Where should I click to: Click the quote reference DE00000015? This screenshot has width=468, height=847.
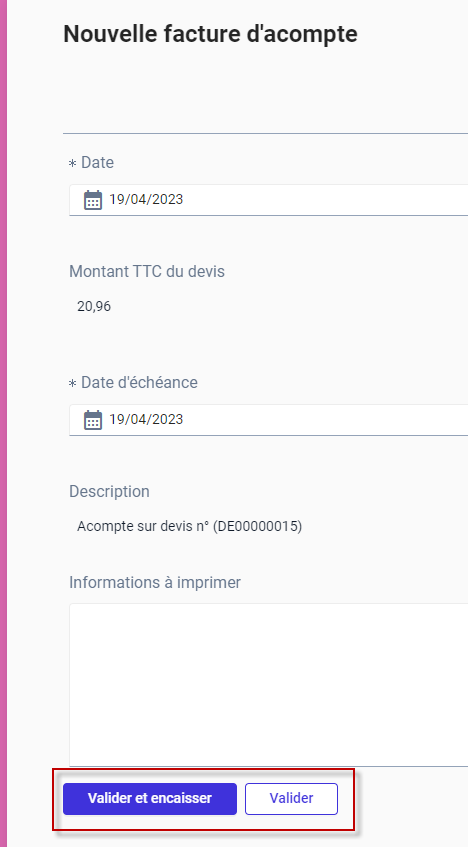tap(257, 526)
